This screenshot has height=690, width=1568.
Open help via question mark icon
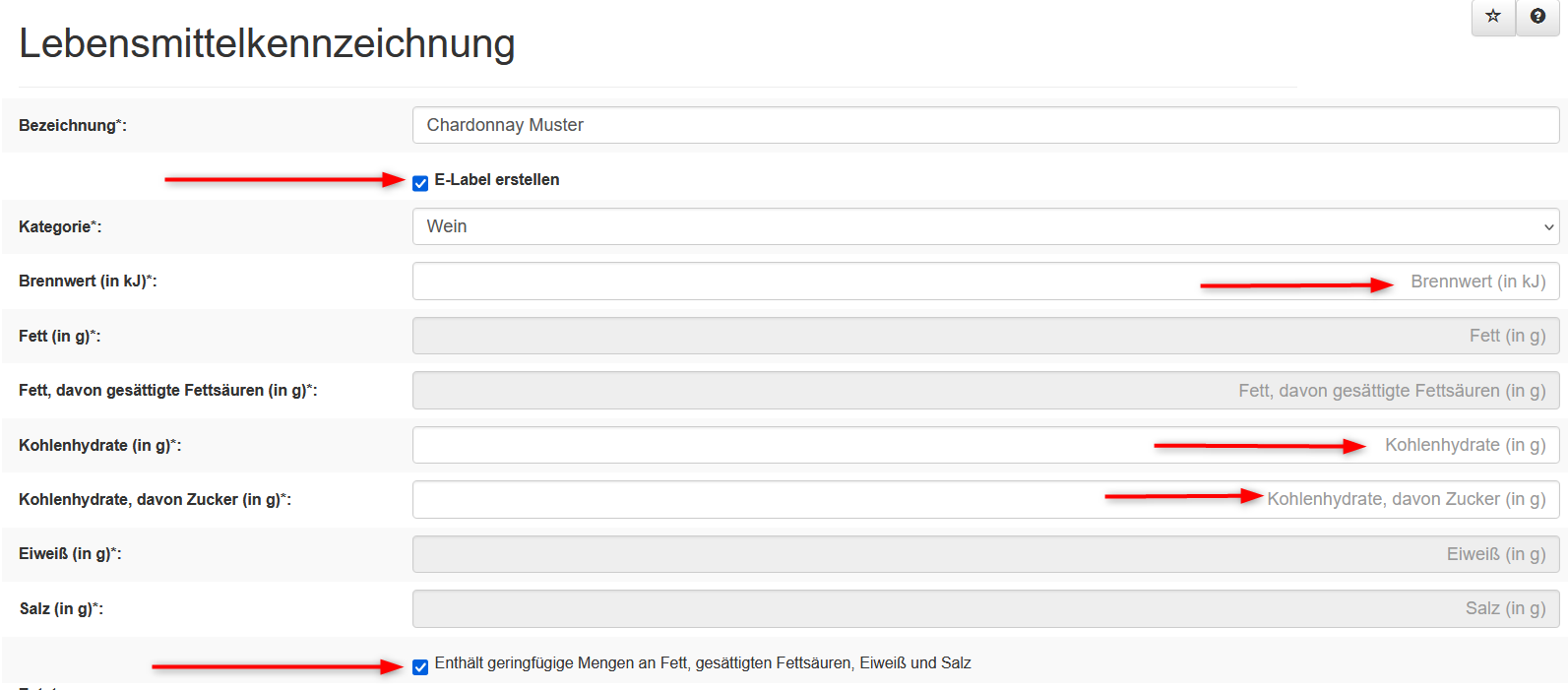point(1537,16)
